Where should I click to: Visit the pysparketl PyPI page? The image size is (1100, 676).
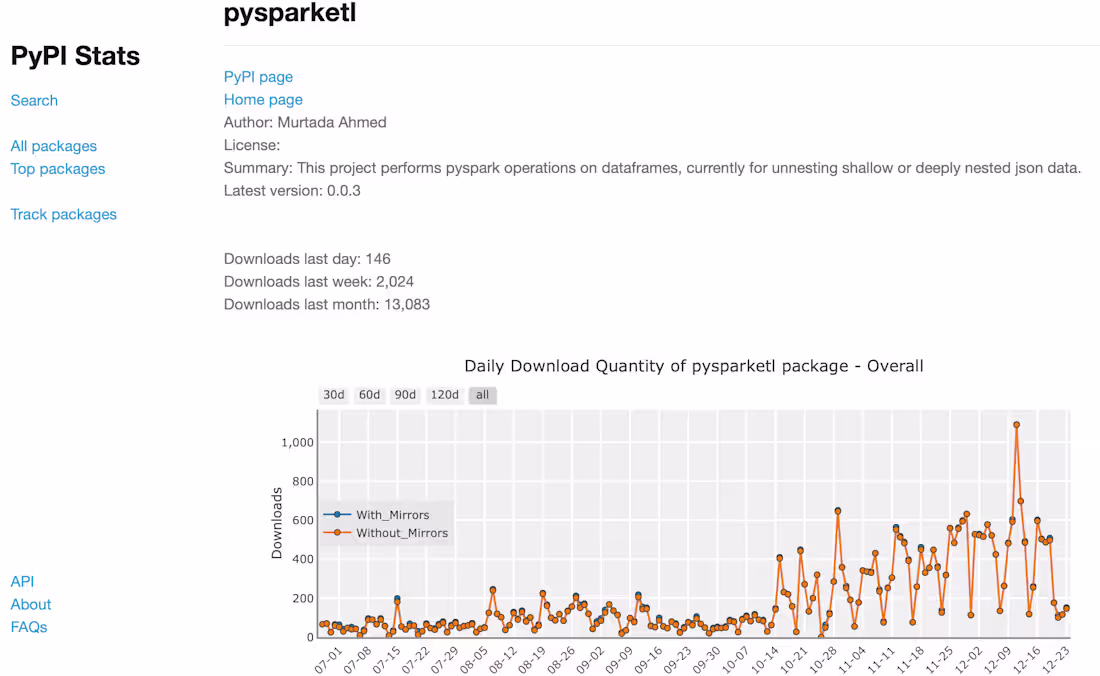(x=258, y=76)
